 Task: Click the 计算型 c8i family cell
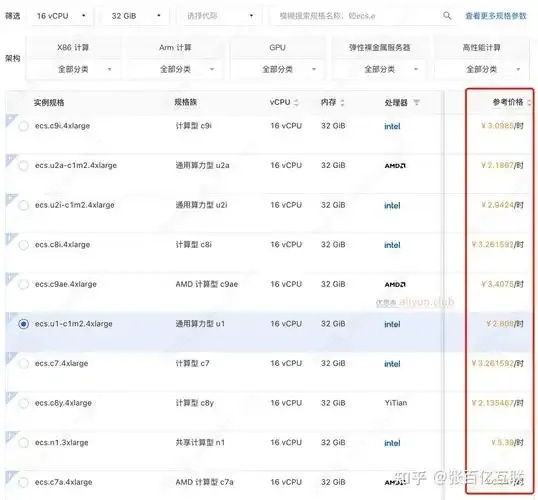pyautogui.click(x=194, y=245)
